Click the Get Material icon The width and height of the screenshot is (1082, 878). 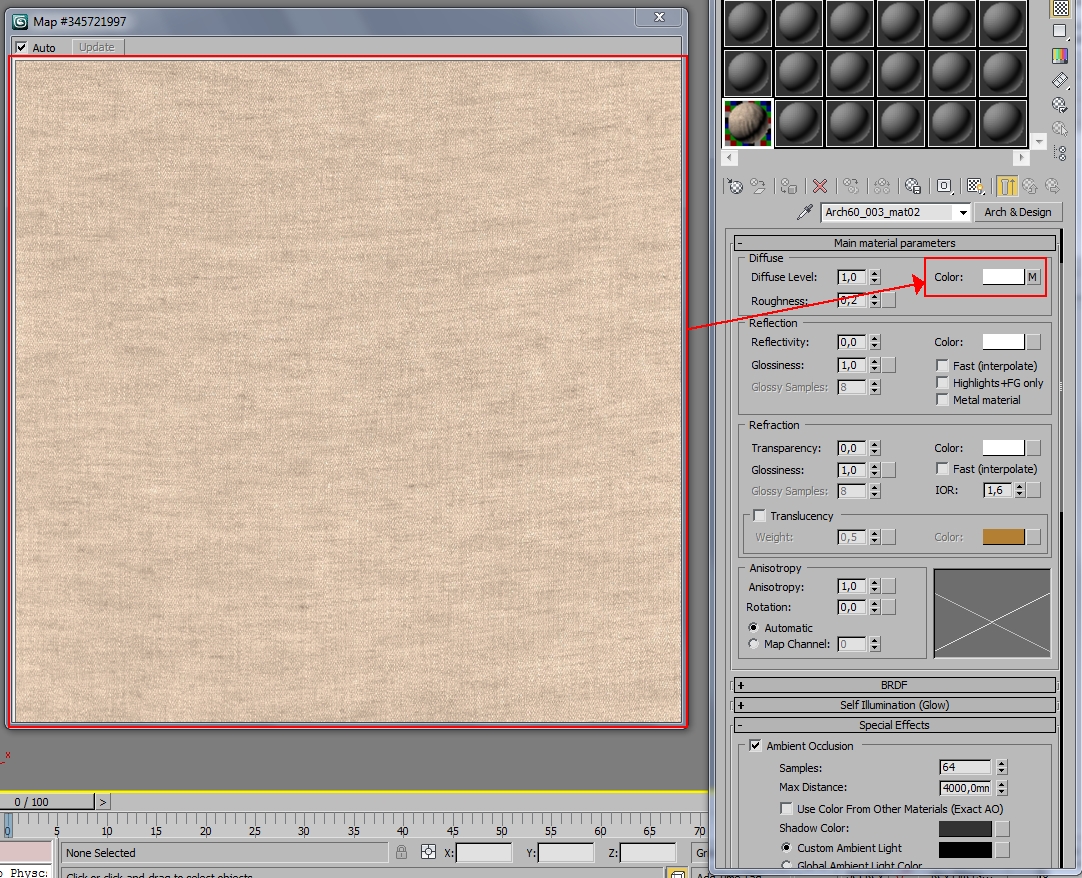736,186
